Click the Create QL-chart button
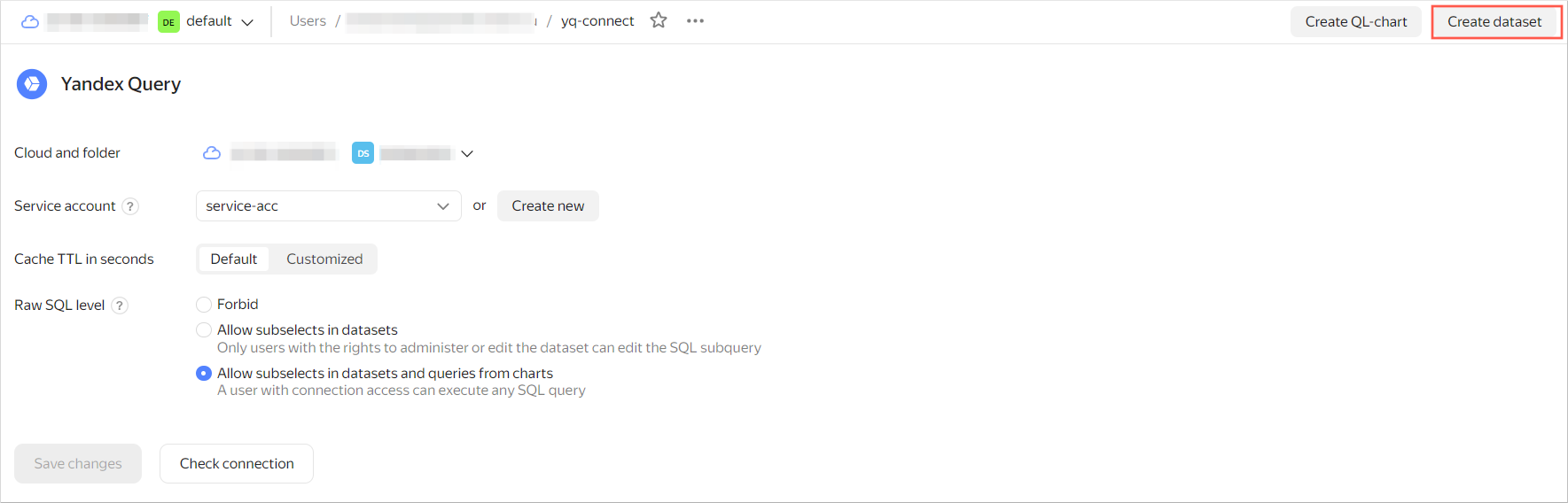The image size is (1568, 503). (x=1355, y=22)
